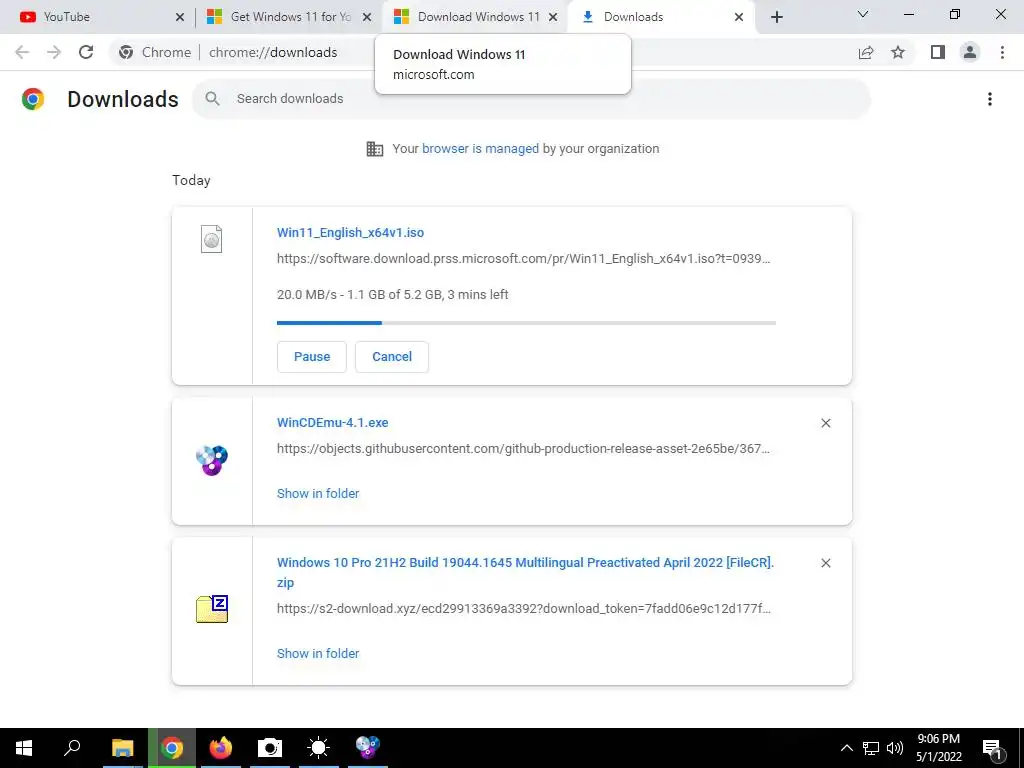The image size is (1024, 768).
Task: Click the browser back arrow
Action: pyautogui.click(x=22, y=52)
